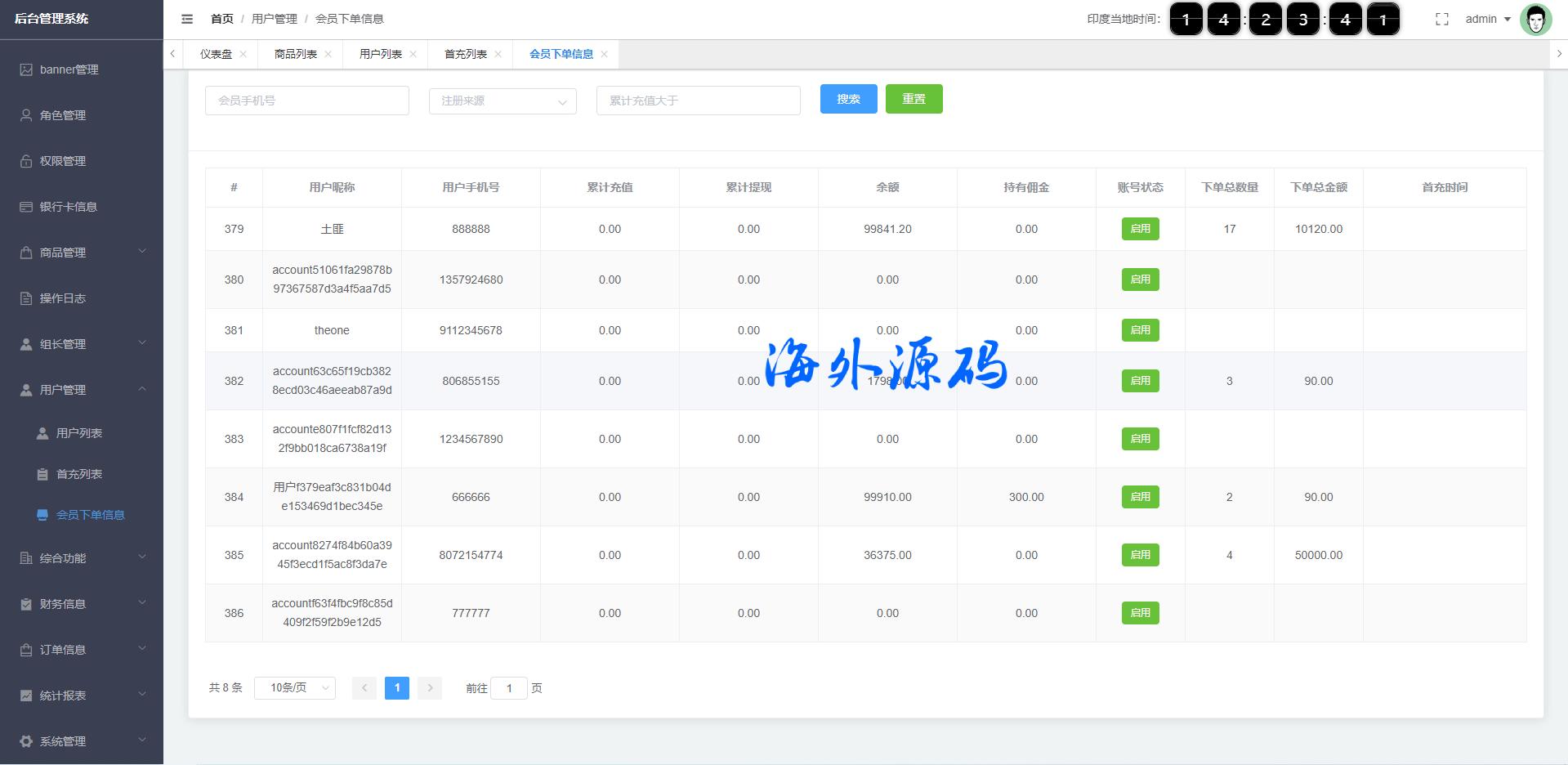Close the 仪表盘 tab
Screen dimensions: 1568x765
pos(243,54)
